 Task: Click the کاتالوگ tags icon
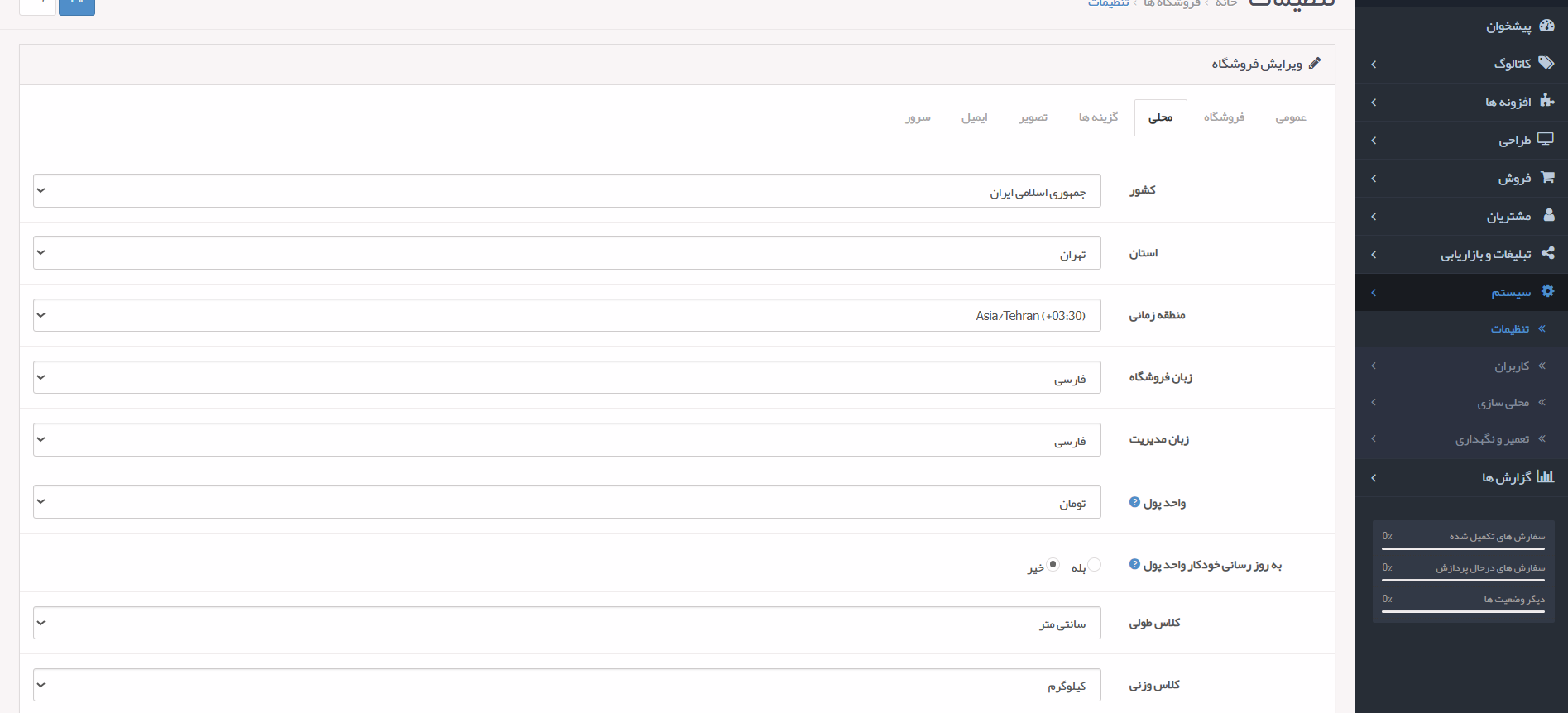(1546, 64)
